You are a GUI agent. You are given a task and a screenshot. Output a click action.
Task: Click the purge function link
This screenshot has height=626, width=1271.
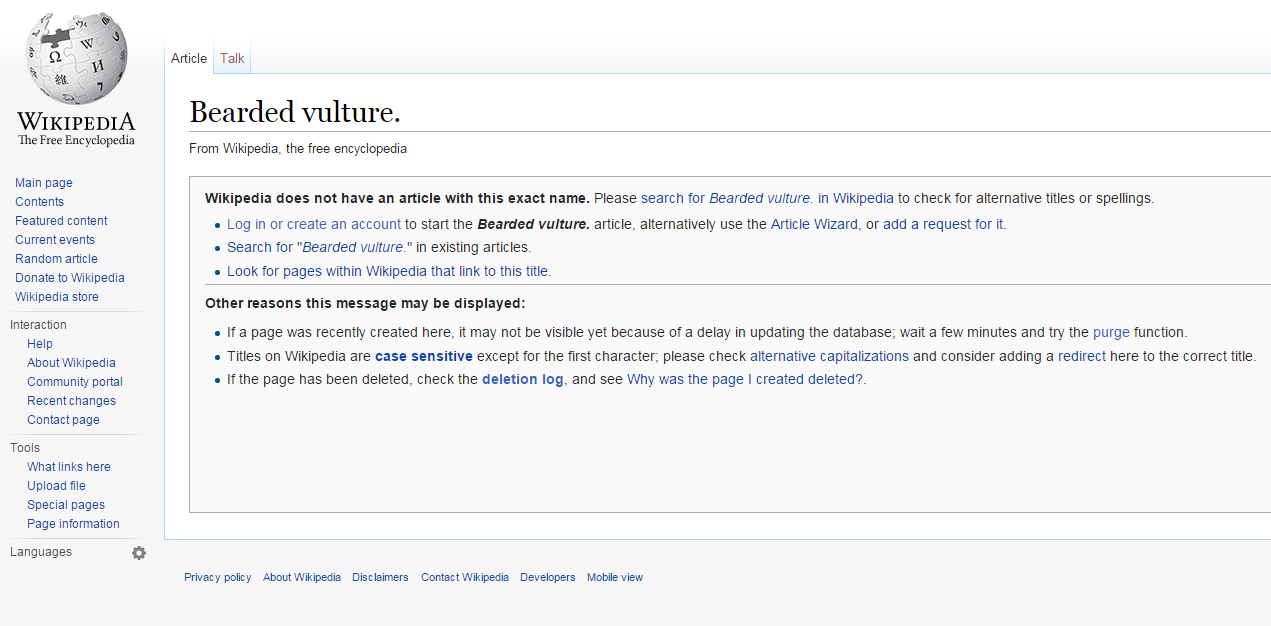click(x=1111, y=332)
